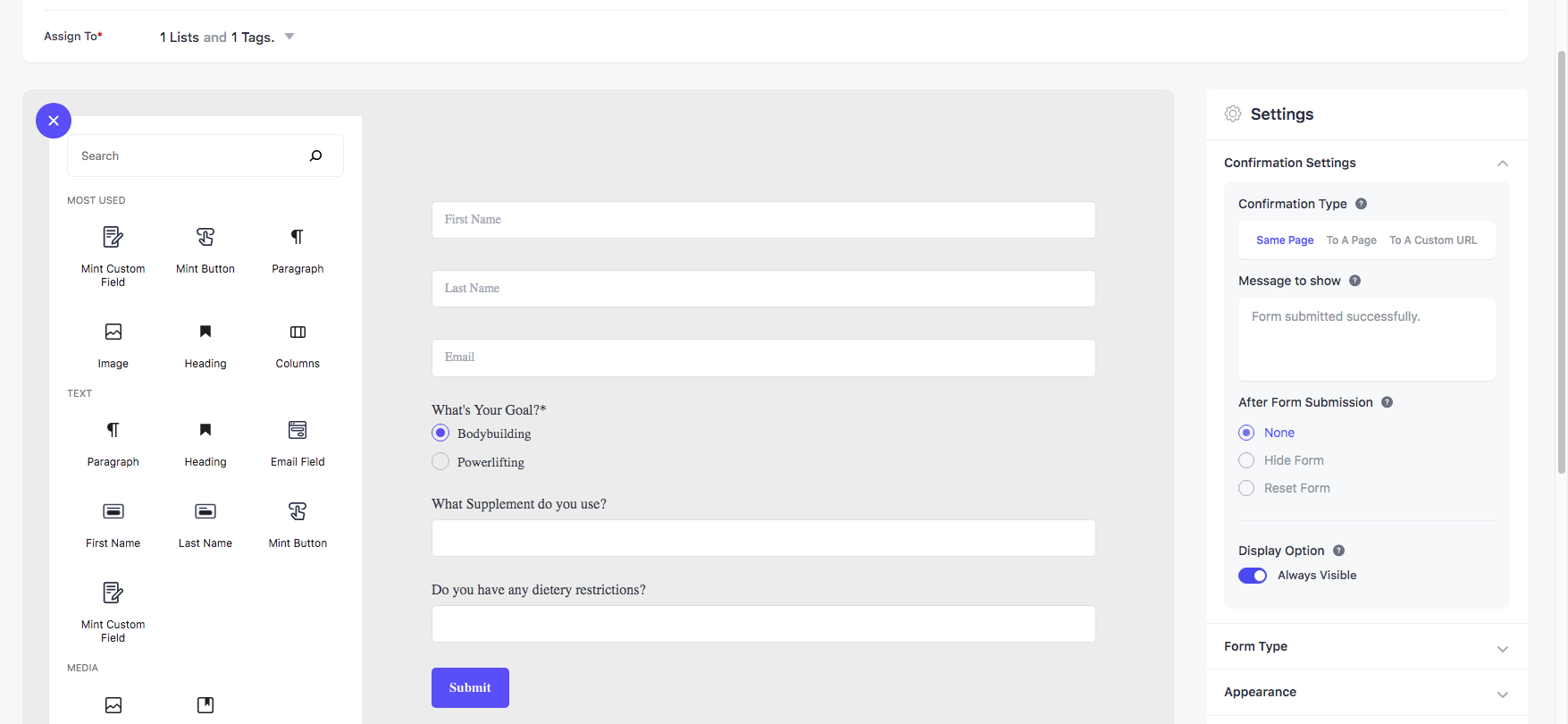Switch to To A Page confirmation tab
Image resolution: width=1568 pixels, height=724 pixels.
click(1351, 240)
